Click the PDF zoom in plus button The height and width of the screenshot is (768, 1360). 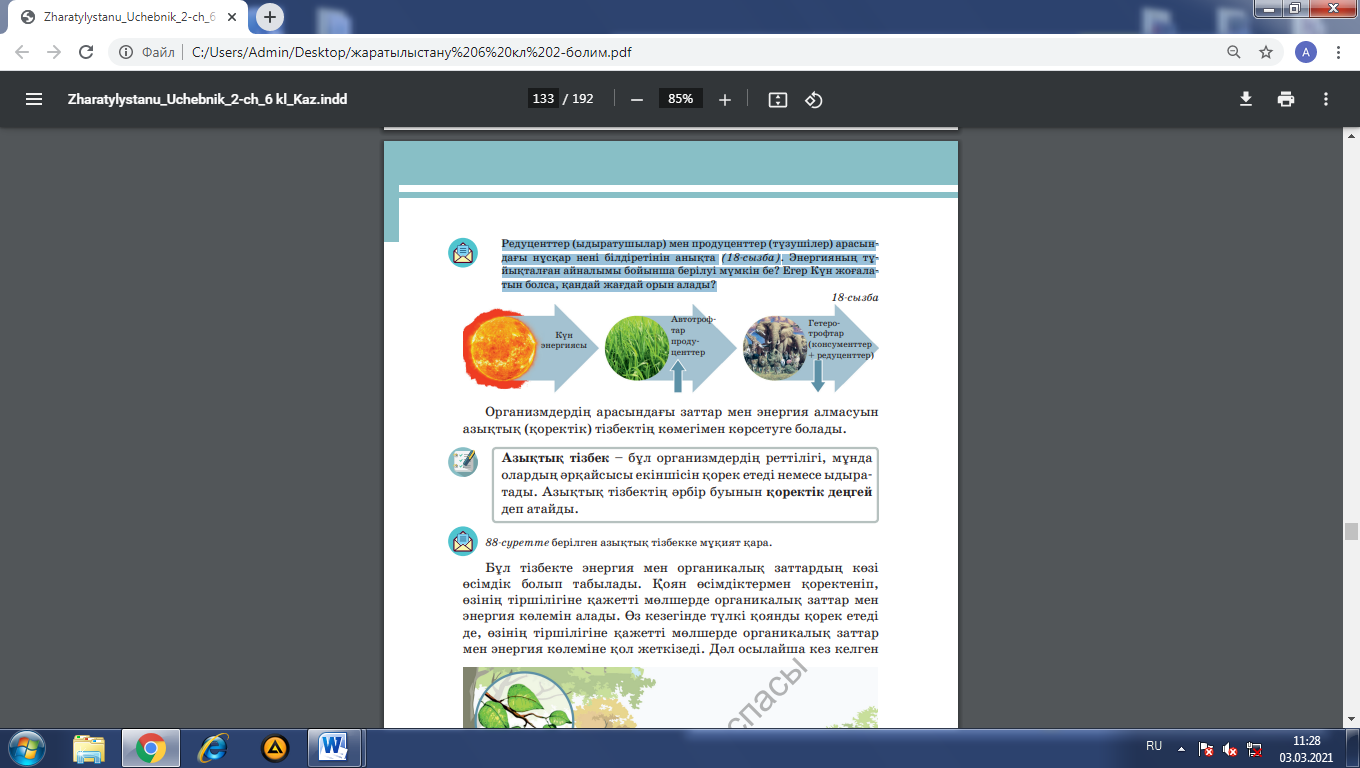[725, 99]
